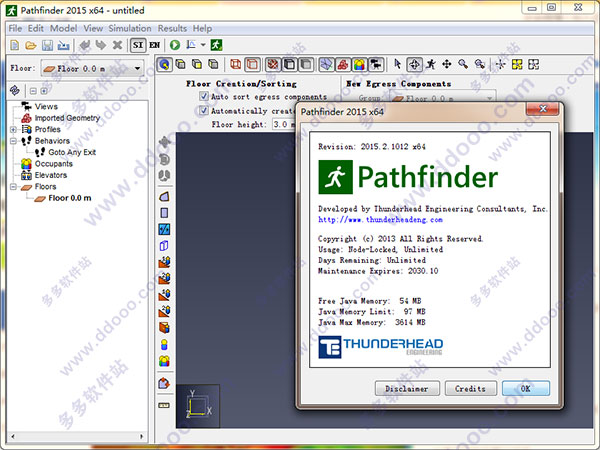The image size is (600, 450).
Task: Collapse all tree nodes button
Action: click(33, 91)
